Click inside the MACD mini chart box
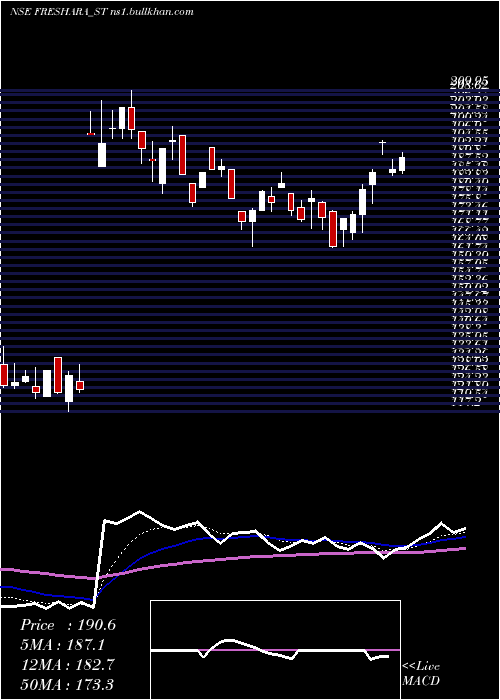 (275, 650)
